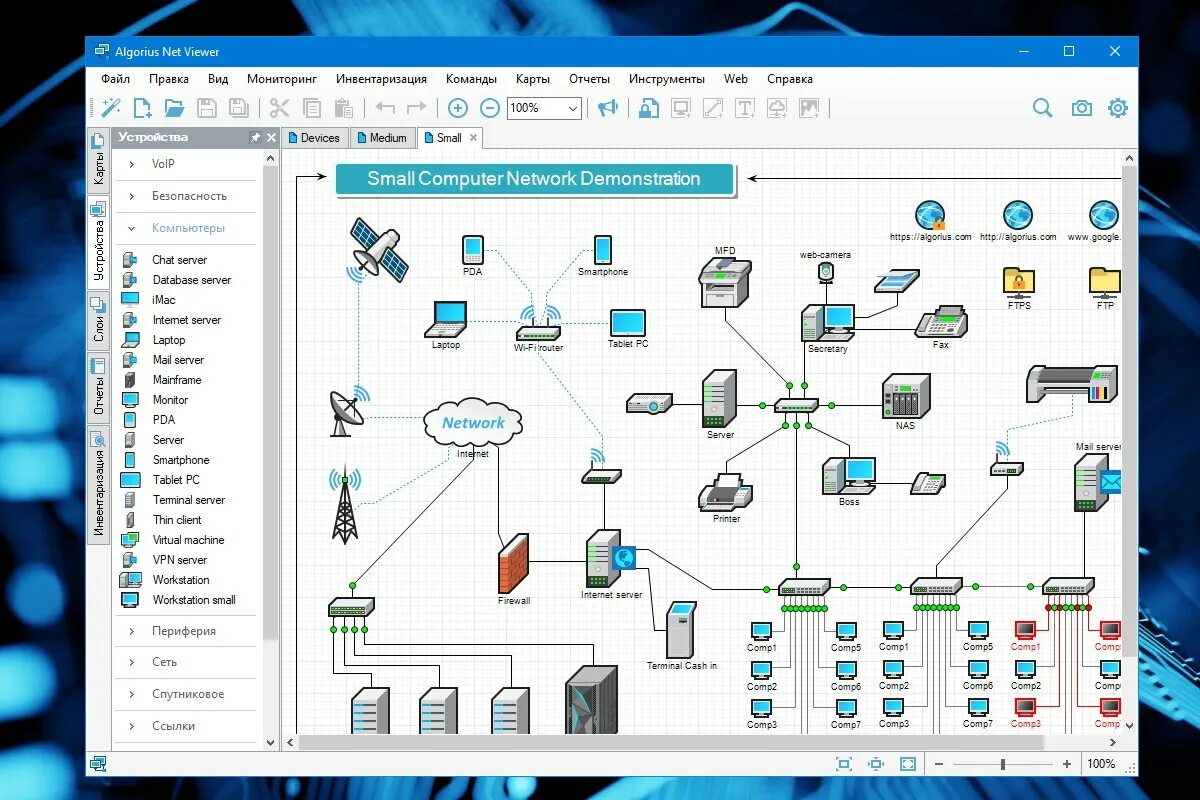Click the zoom slider minus button

pos(939,764)
